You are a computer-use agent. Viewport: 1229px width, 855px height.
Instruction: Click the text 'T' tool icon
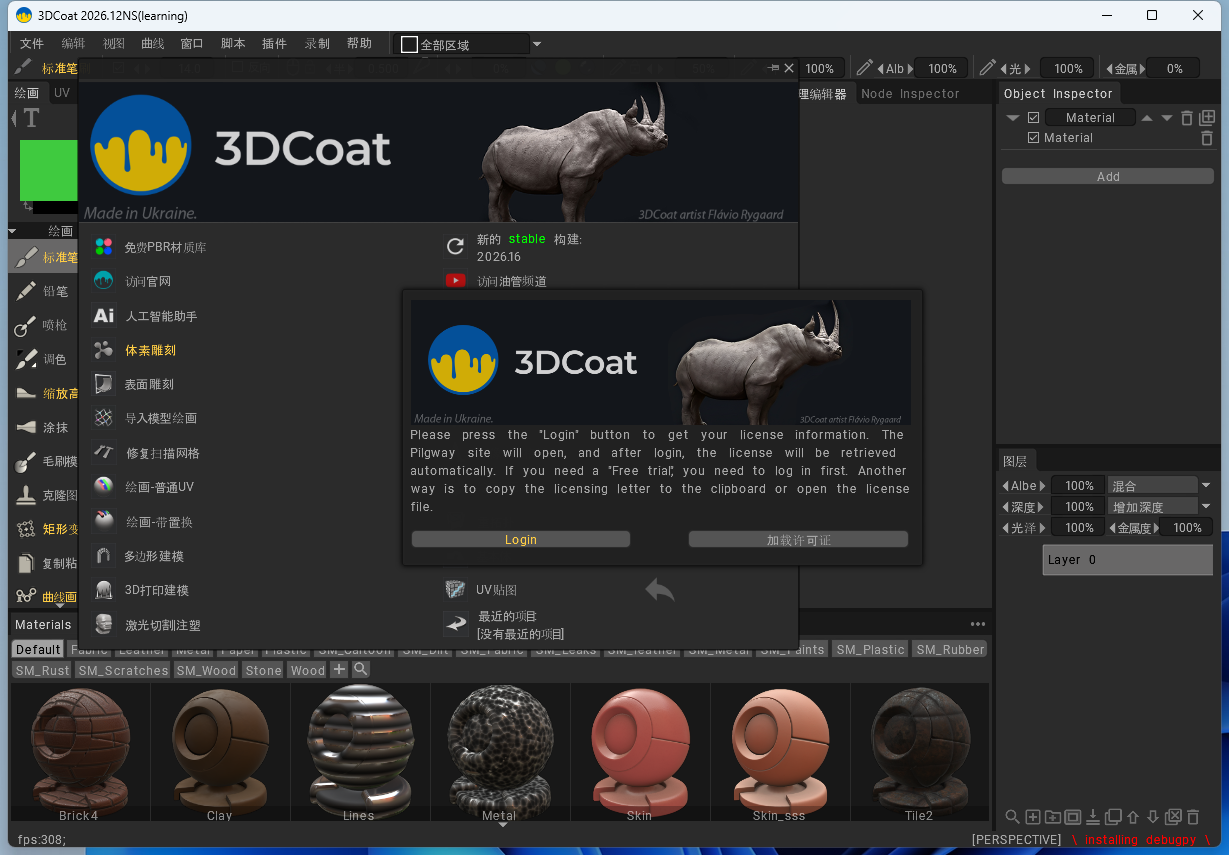coord(31,118)
